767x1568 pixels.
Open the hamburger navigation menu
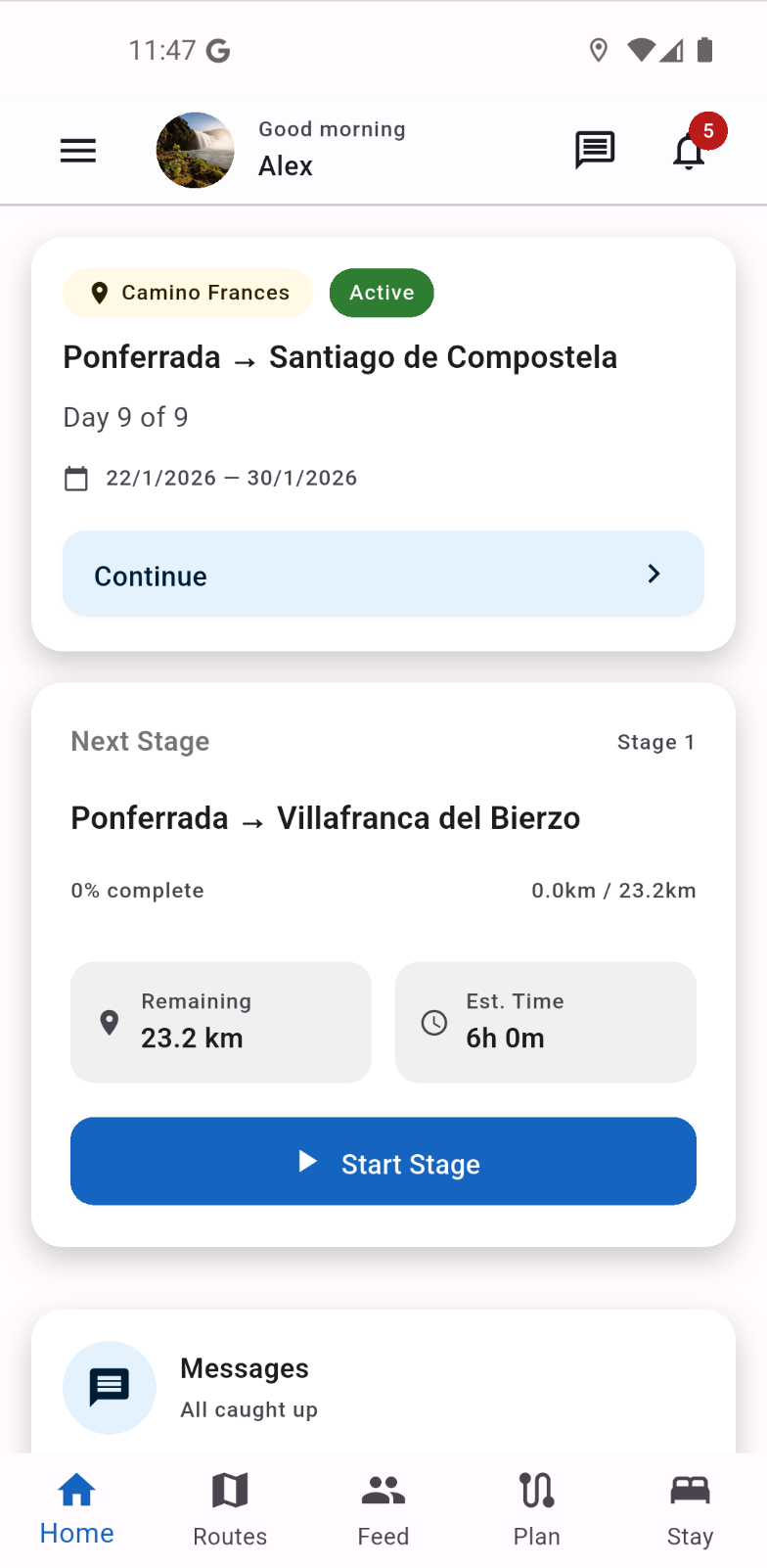coord(78,151)
